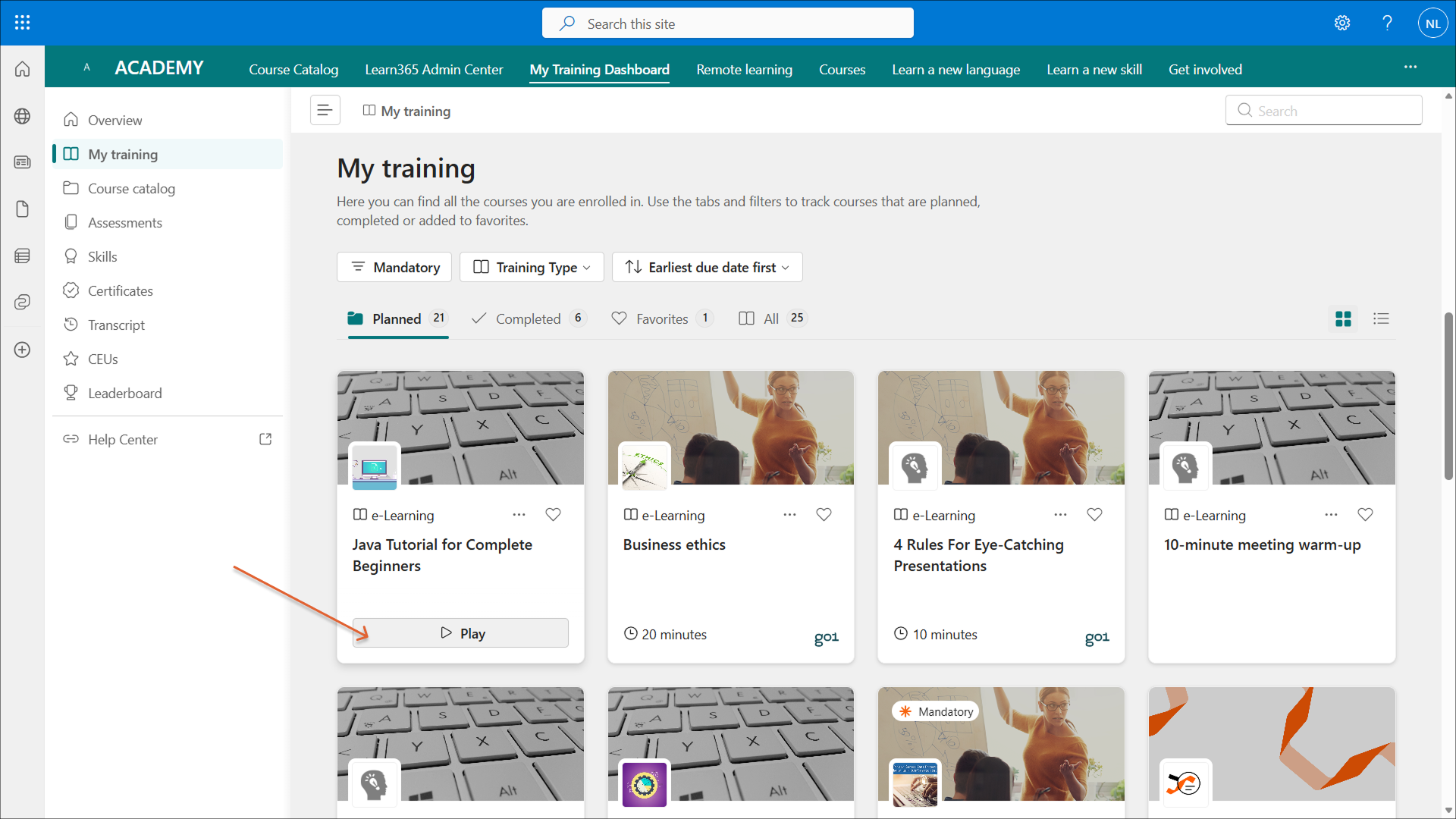Expand the Training Type dropdown
1456x819 pixels.
pos(532,267)
